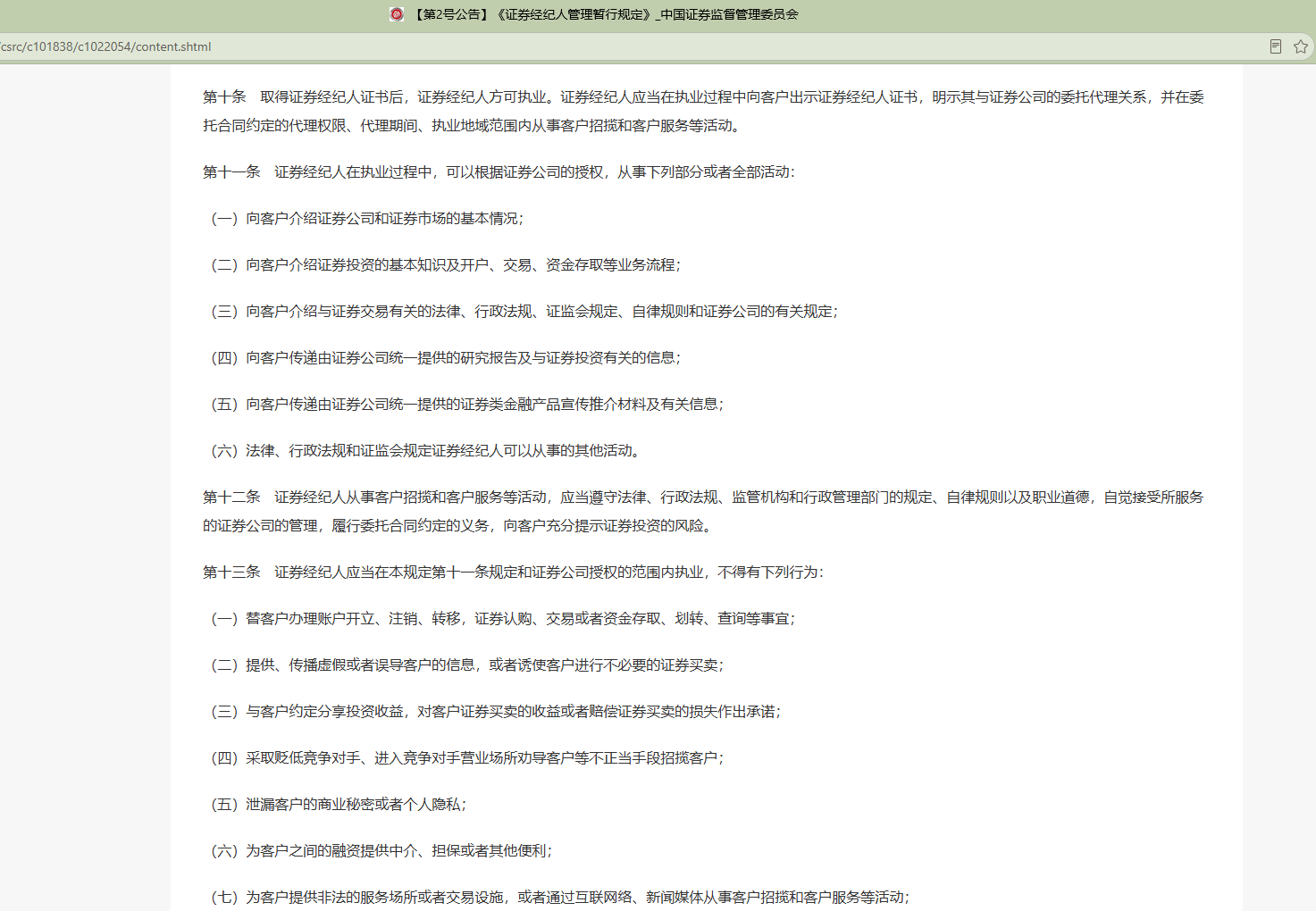Click item (七) 为客户提供非法的服务场所
This screenshot has height=911, width=1316.
click(x=560, y=897)
